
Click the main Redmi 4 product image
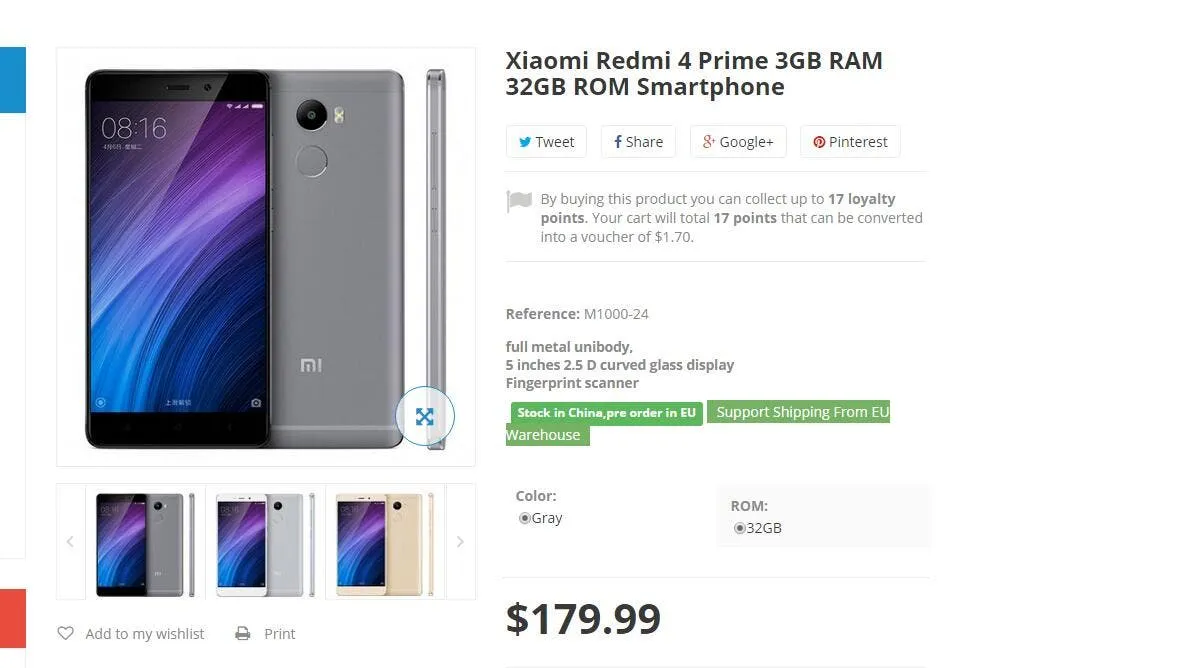[x=250, y=257]
